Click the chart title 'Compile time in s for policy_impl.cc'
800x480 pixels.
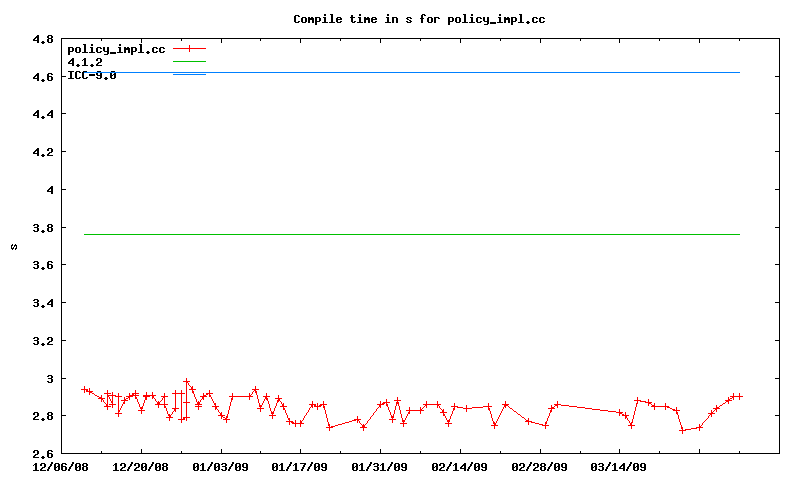(x=419, y=19)
